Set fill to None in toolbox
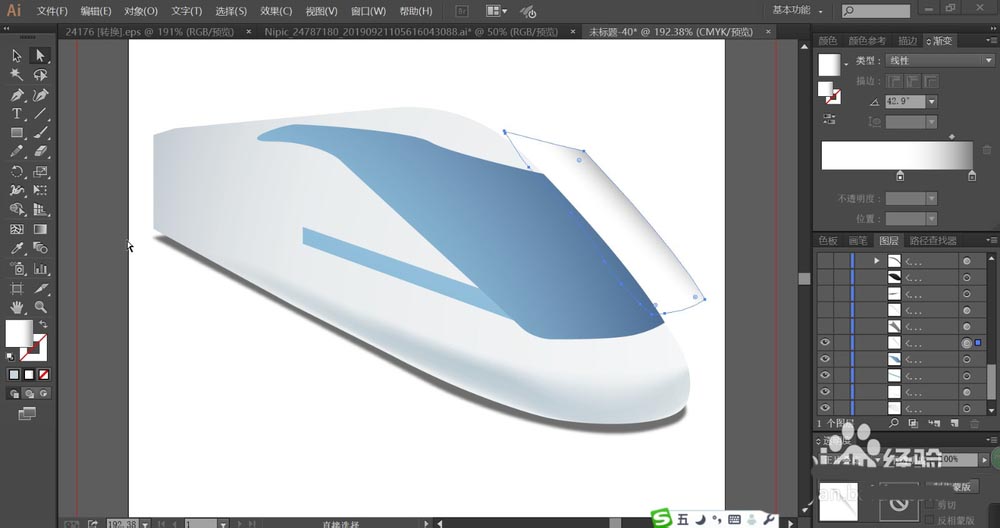The width and height of the screenshot is (1000, 528). (44, 374)
